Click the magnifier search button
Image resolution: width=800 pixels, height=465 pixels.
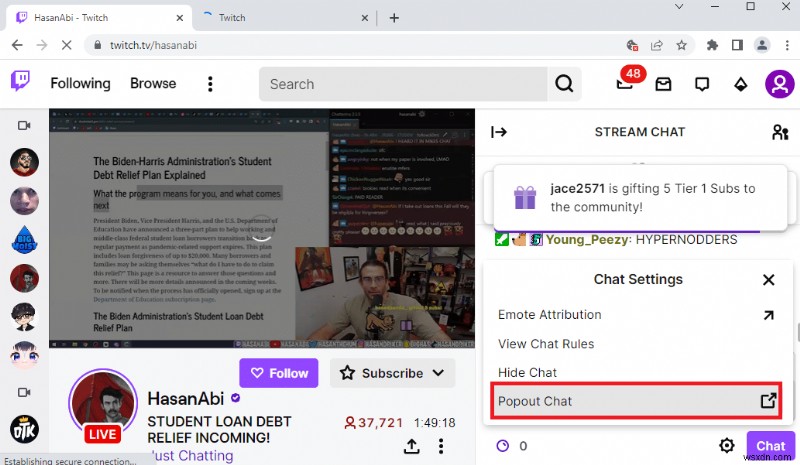tap(564, 84)
